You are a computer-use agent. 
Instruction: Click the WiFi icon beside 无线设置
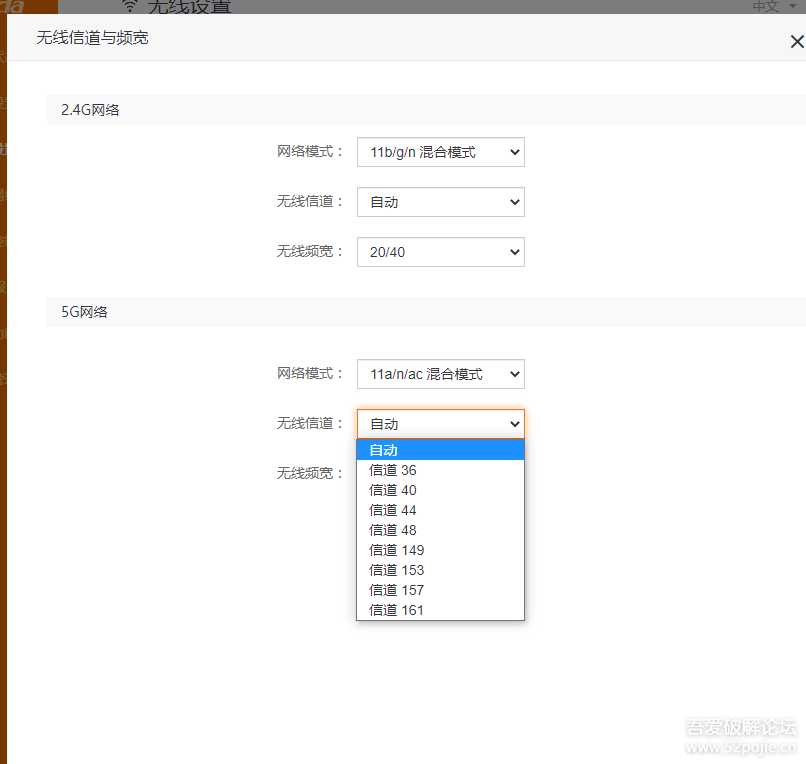(128, 4)
